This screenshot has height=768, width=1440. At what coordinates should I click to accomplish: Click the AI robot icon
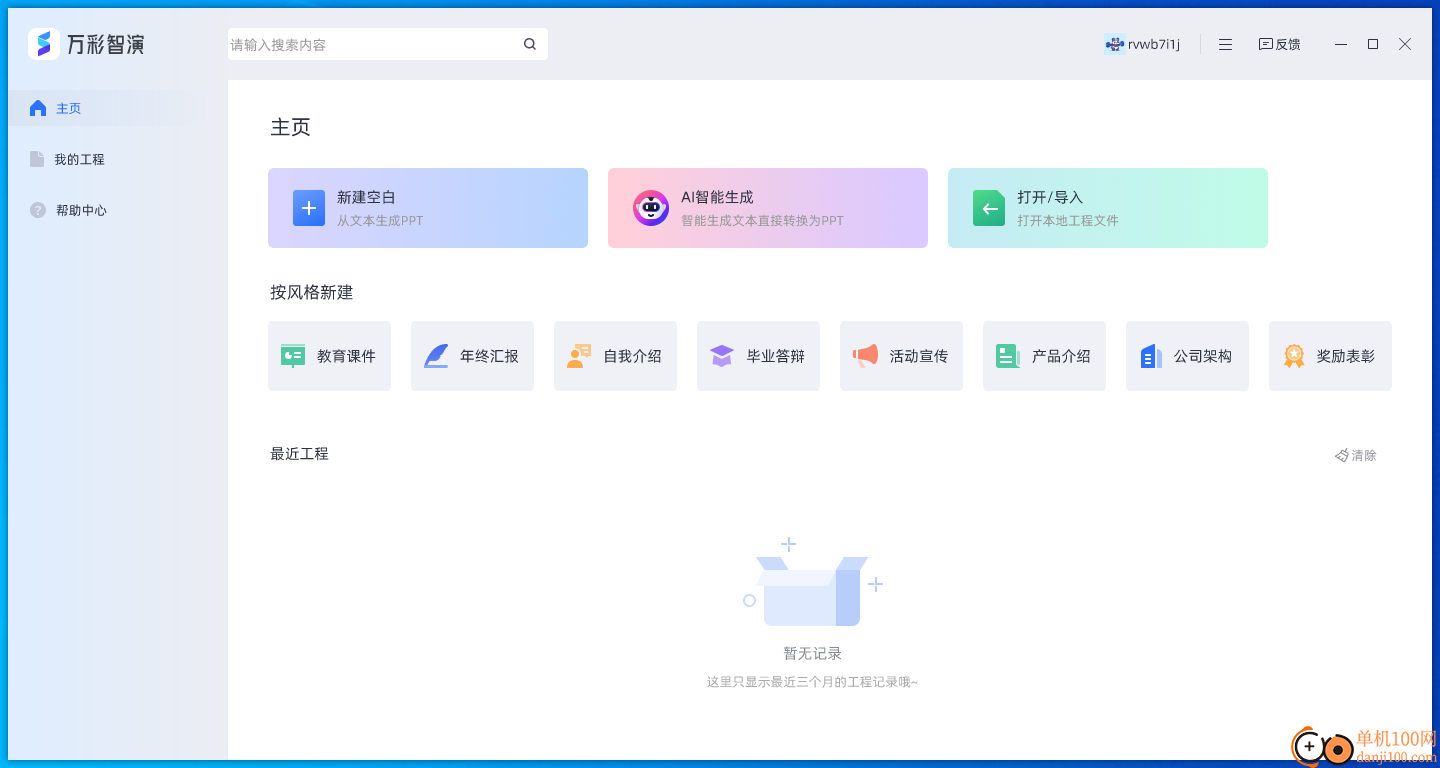pos(651,208)
